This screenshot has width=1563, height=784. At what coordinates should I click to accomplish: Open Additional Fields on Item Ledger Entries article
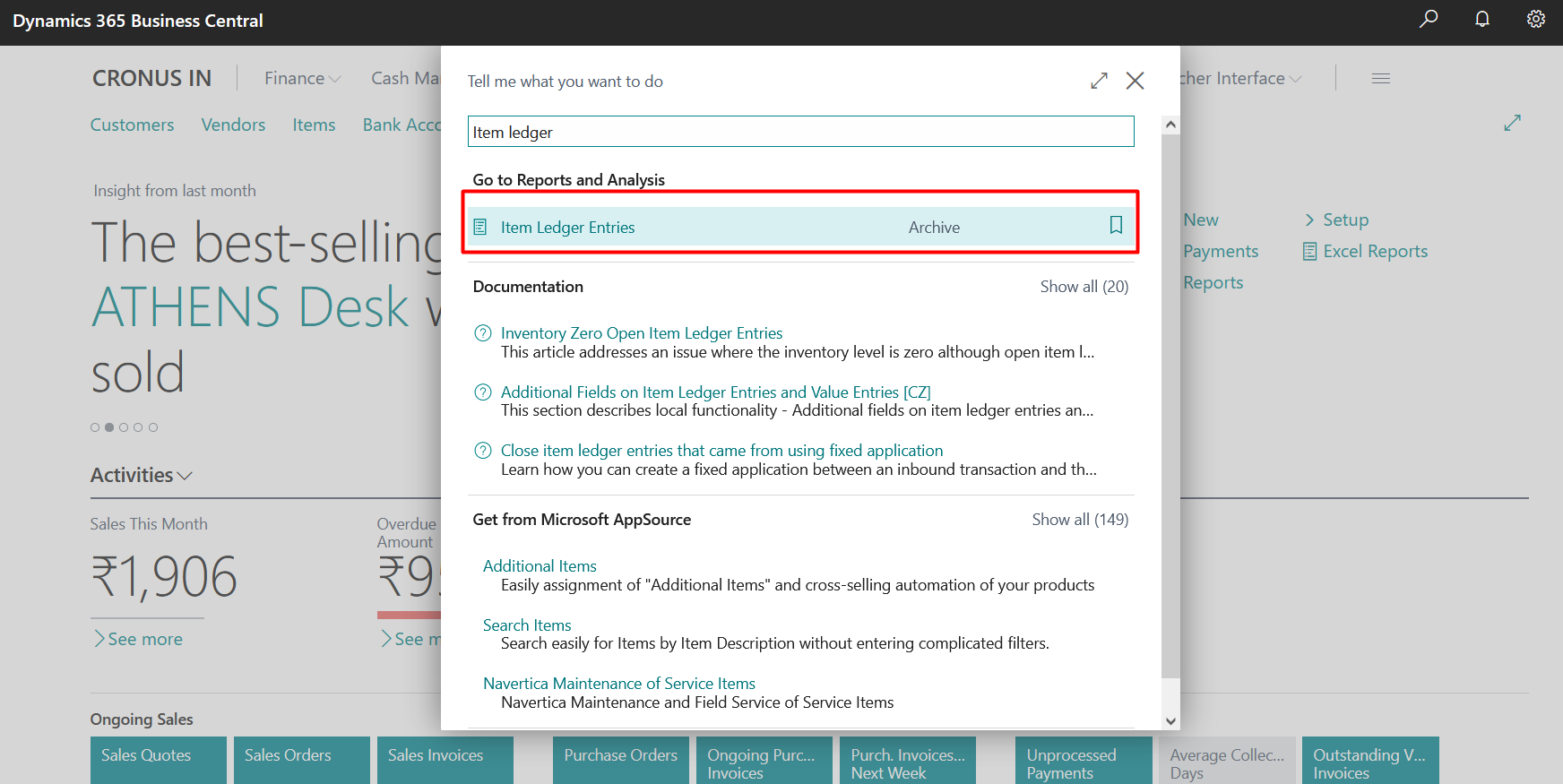pyautogui.click(x=716, y=392)
